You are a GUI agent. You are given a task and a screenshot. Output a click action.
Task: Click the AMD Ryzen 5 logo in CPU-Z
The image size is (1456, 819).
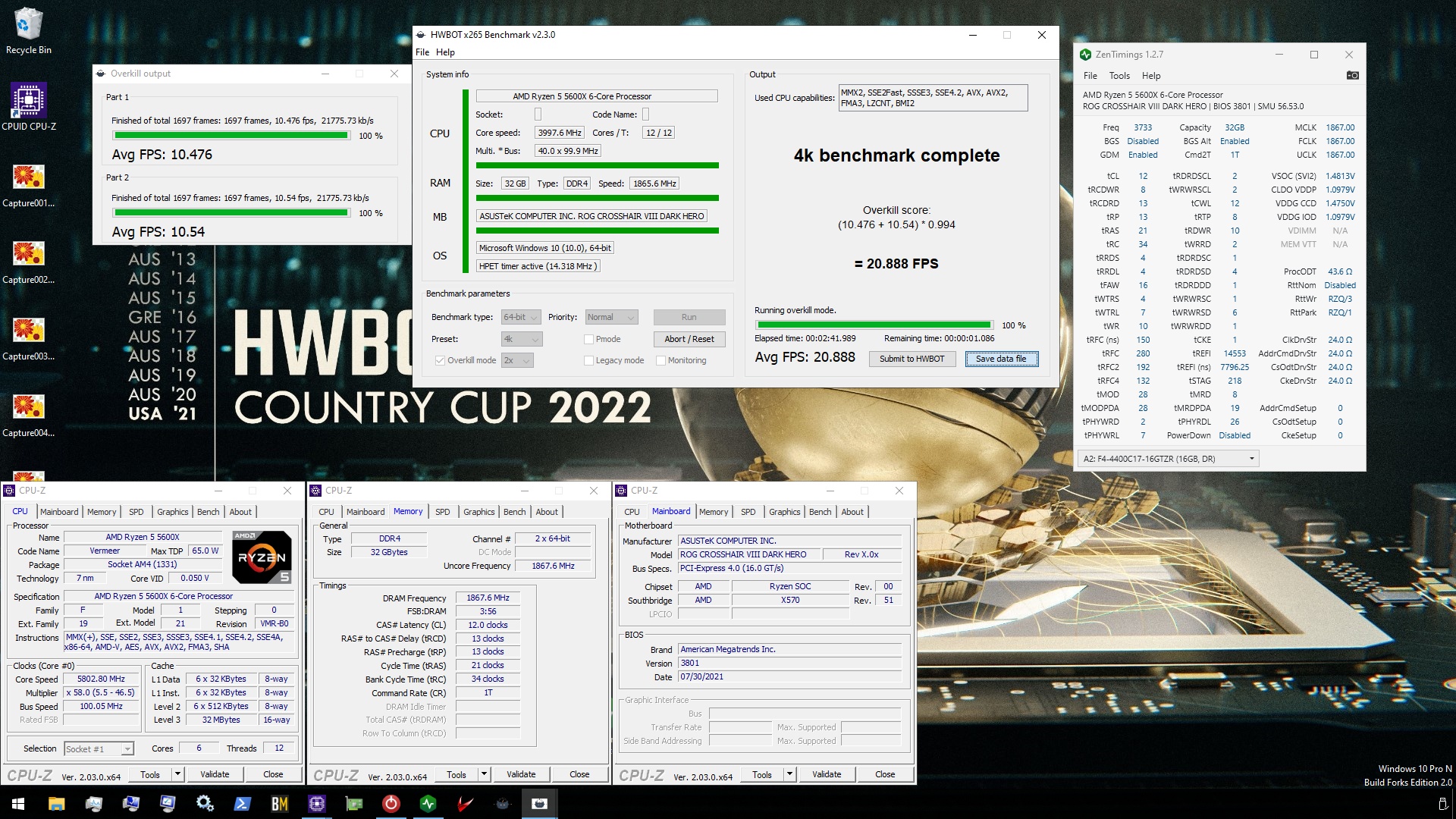[262, 557]
